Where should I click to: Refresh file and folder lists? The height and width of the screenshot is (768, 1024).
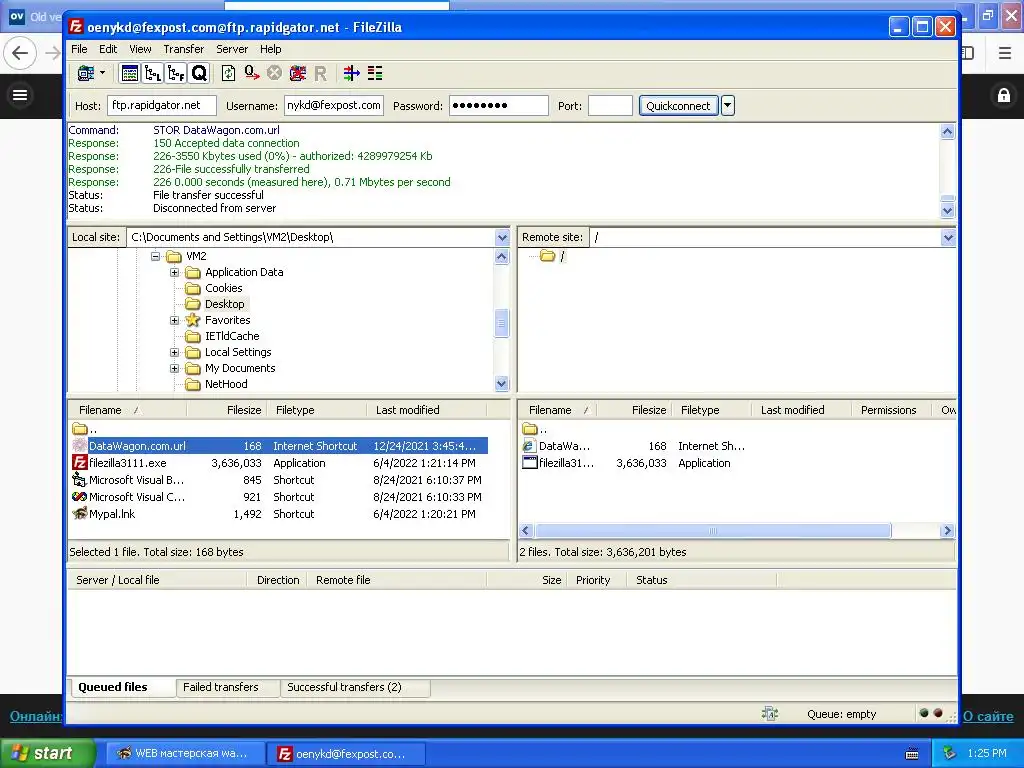click(228, 73)
